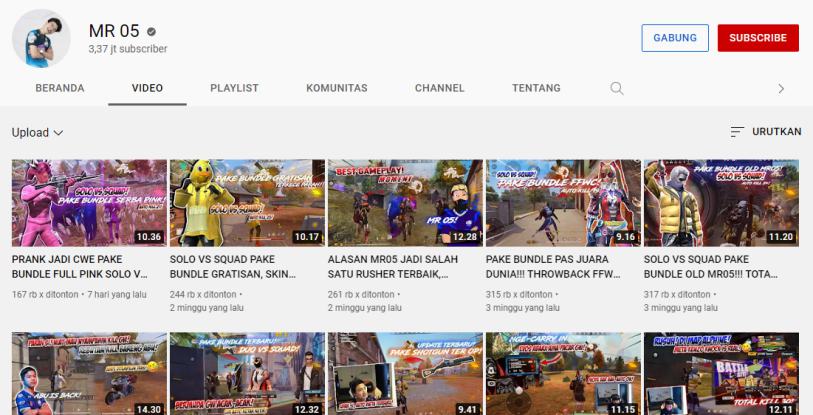This screenshot has height=415, width=813.
Task: Click the Duo vs Squad thumbnail with 12.32 duration
Action: pos(247,374)
